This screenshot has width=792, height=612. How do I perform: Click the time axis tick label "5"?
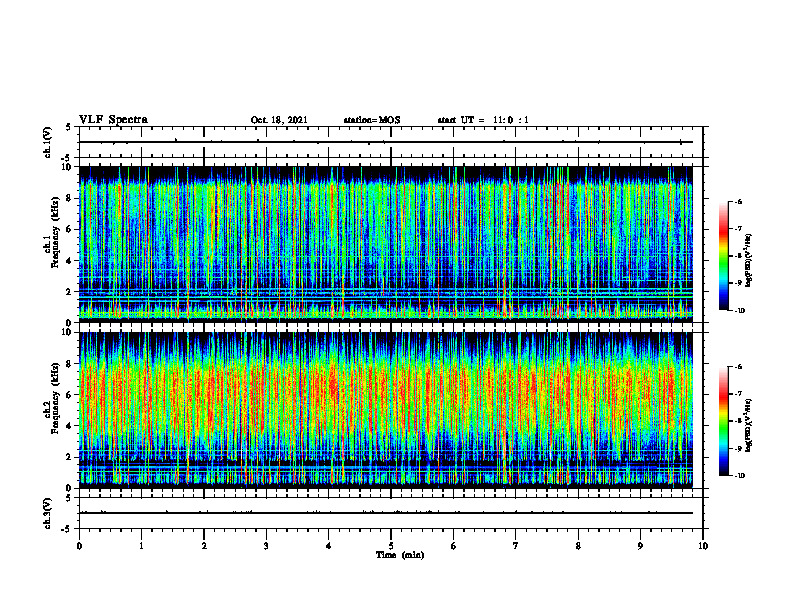click(391, 546)
